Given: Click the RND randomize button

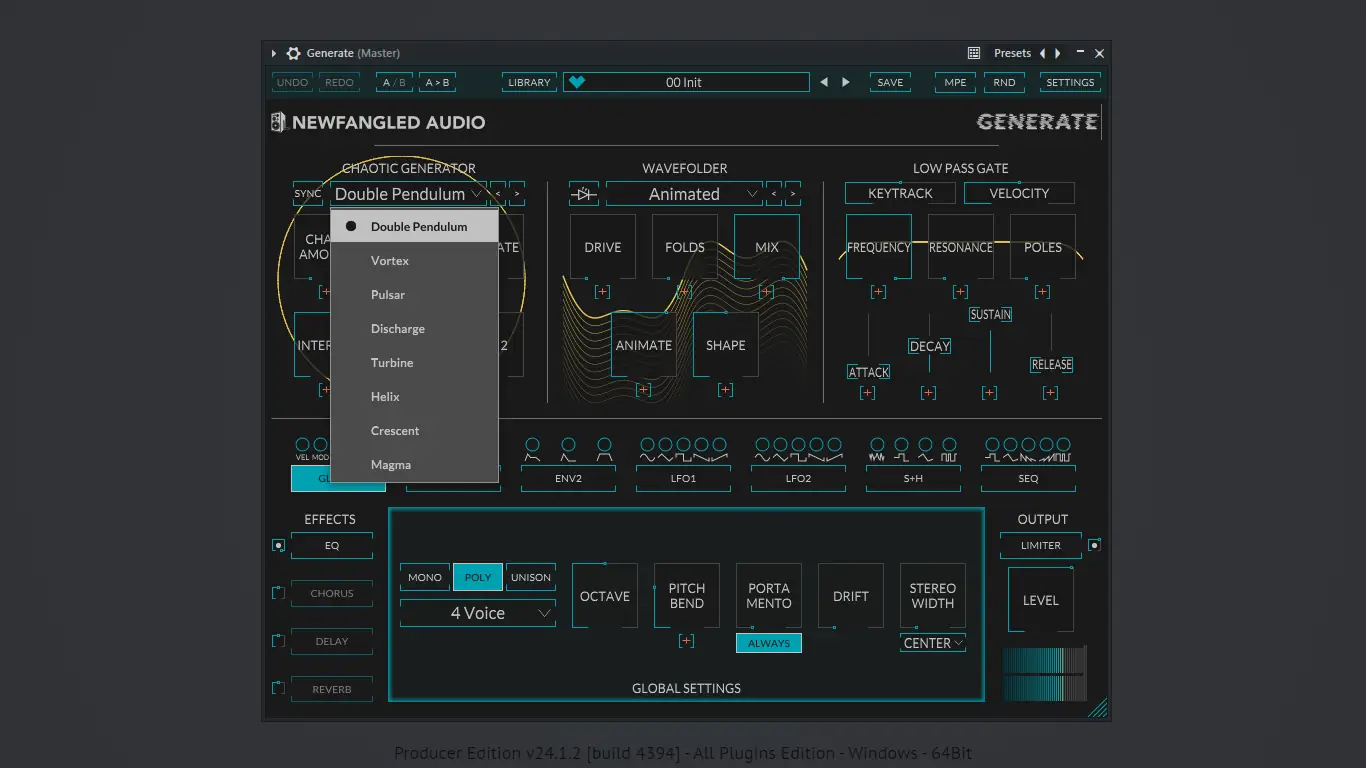Looking at the screenshot, I should click(1004, 83).
